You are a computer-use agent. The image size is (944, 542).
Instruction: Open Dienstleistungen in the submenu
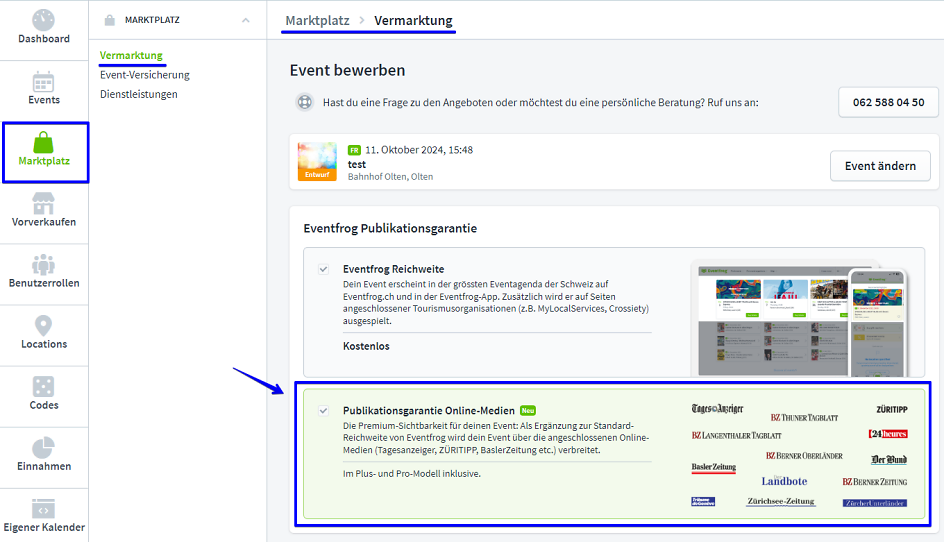(x=138, y=94)
